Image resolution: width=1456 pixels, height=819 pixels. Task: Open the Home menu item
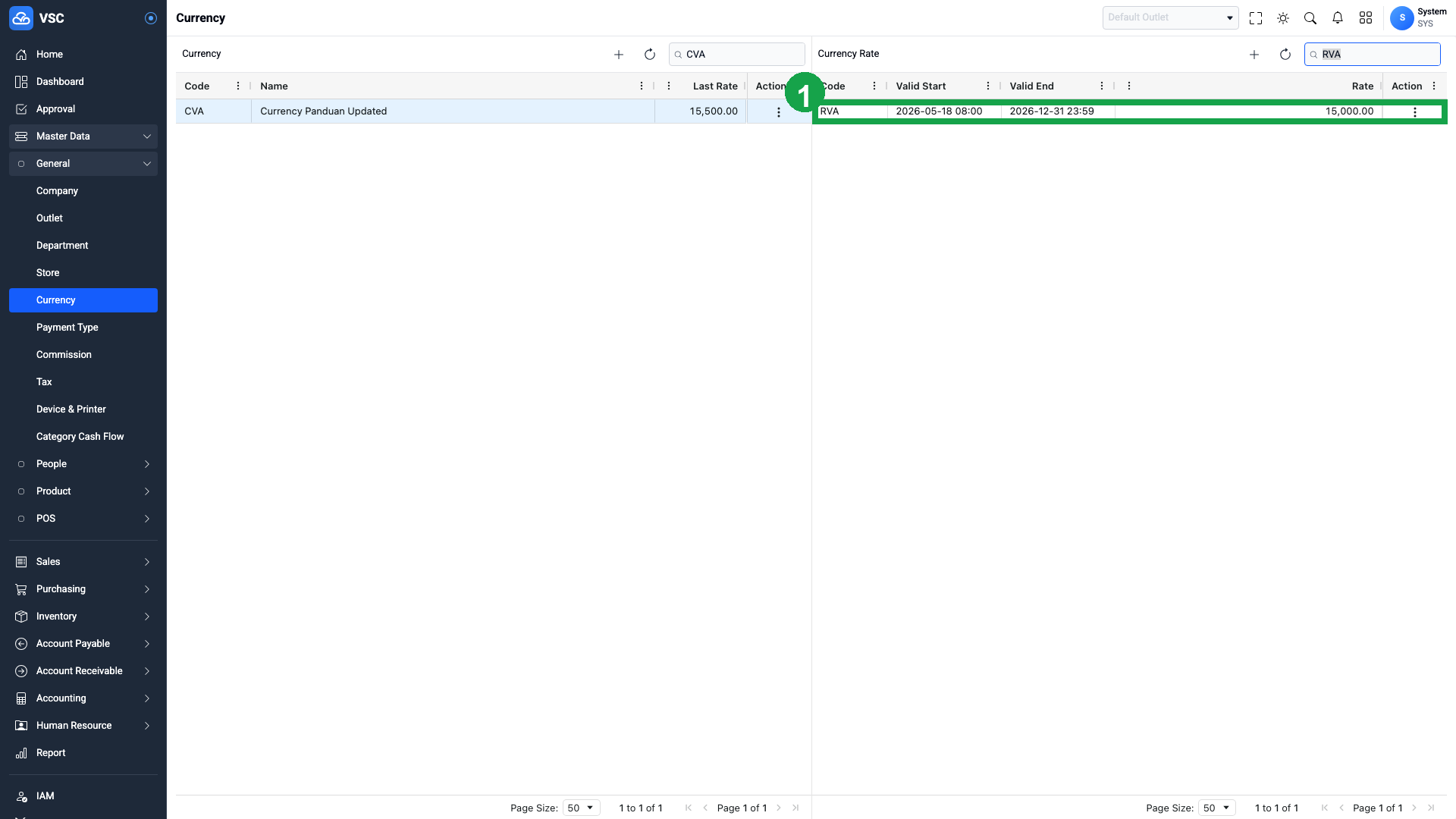83,55
